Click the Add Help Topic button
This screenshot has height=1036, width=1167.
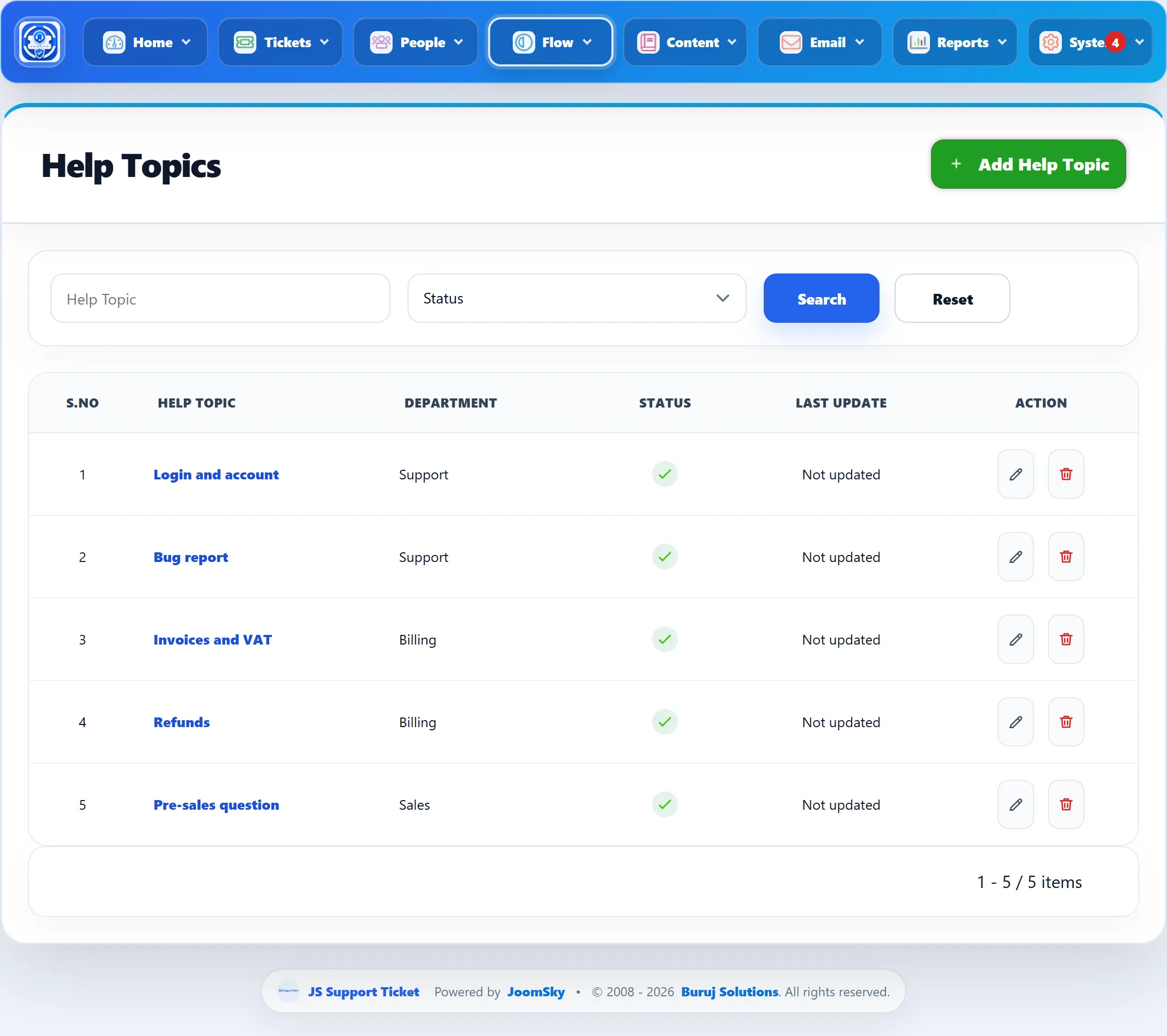tap(1028, 164)
